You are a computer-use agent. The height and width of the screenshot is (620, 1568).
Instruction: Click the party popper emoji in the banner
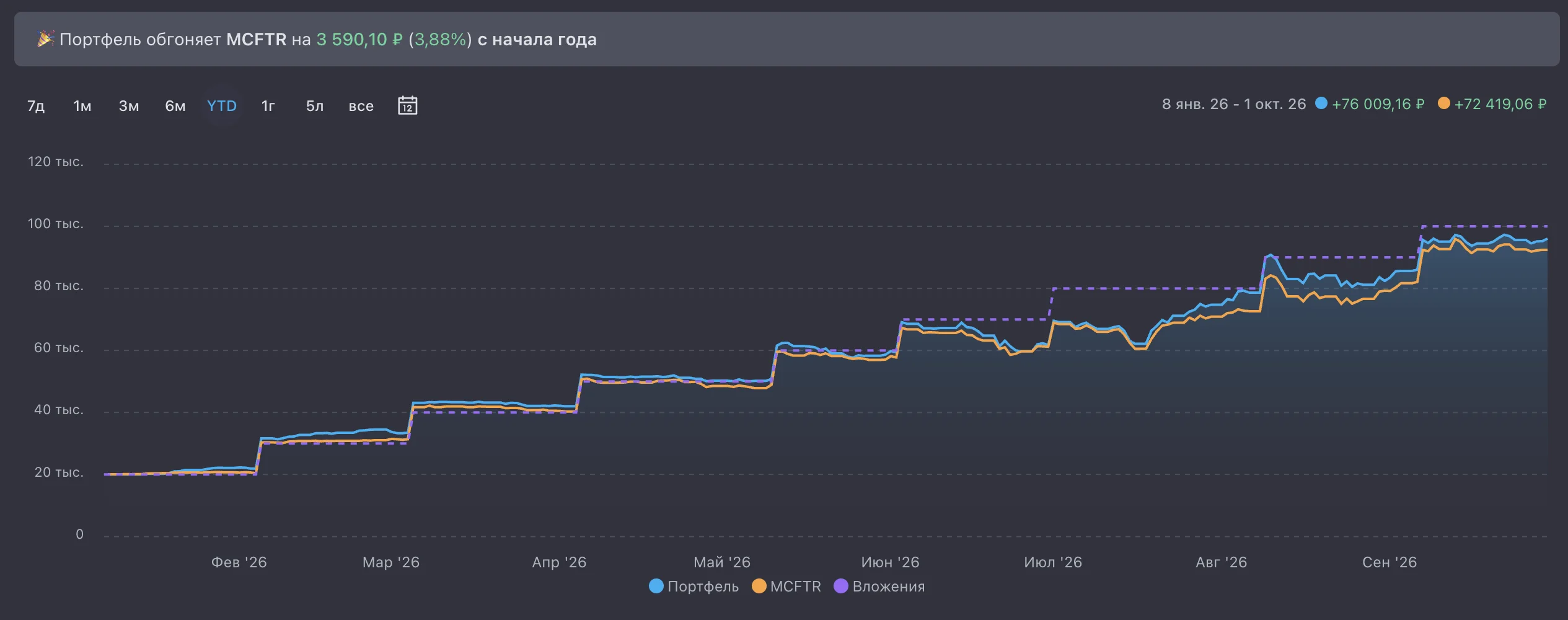[x=46, y=39]
